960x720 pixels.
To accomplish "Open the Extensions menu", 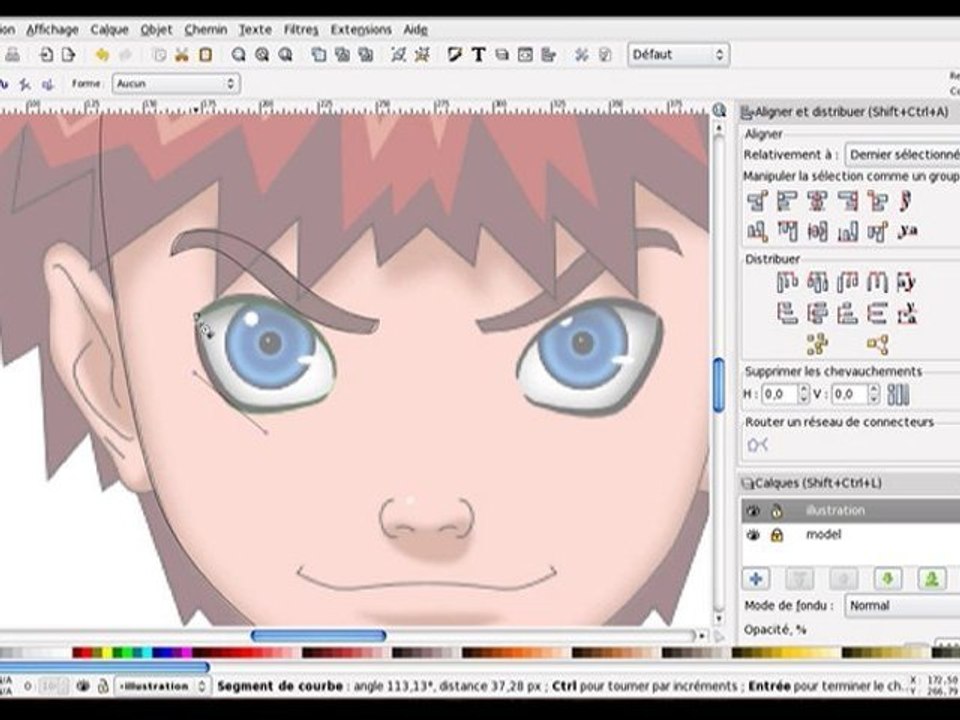I will click(x=361, y=29).
